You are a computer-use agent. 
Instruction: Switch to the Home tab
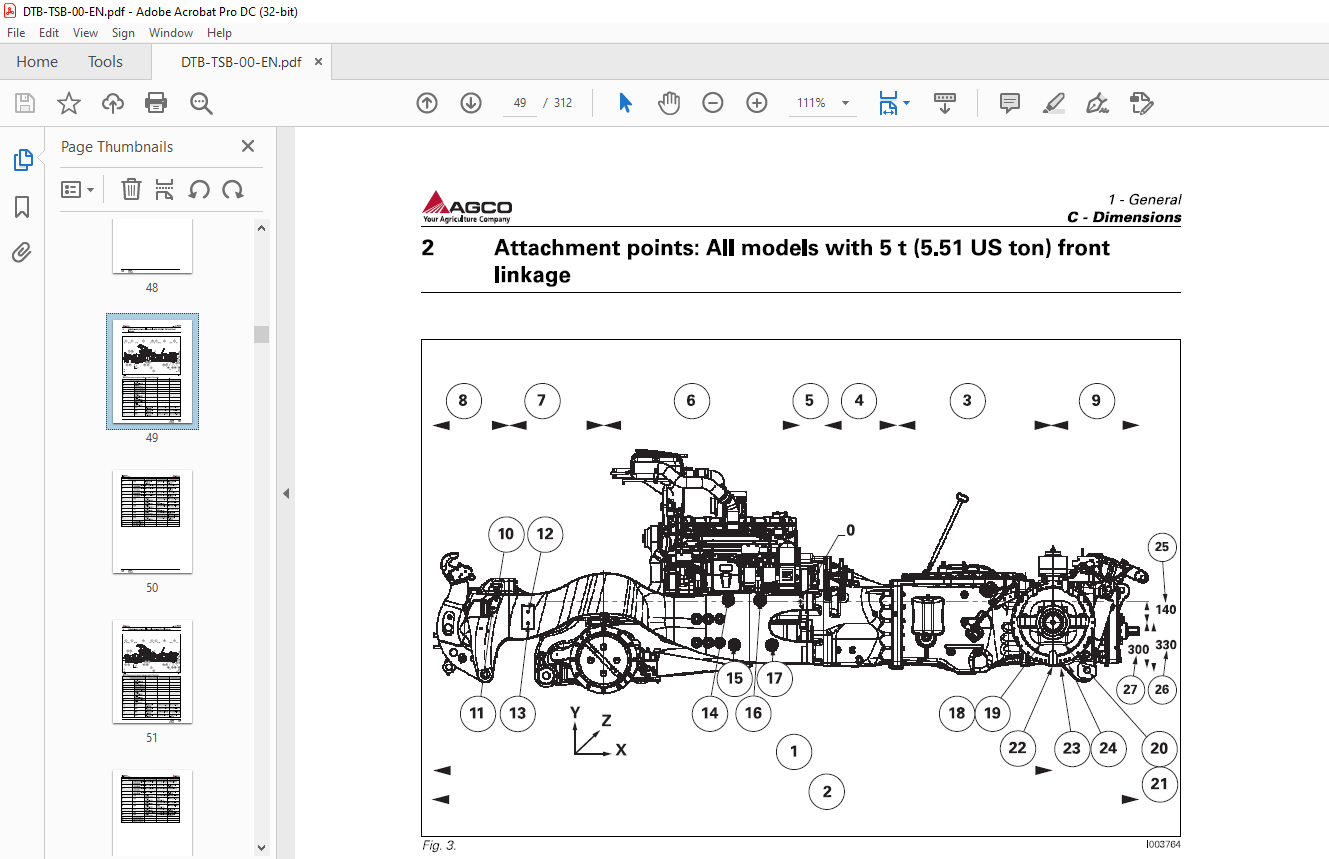[37, 62]
